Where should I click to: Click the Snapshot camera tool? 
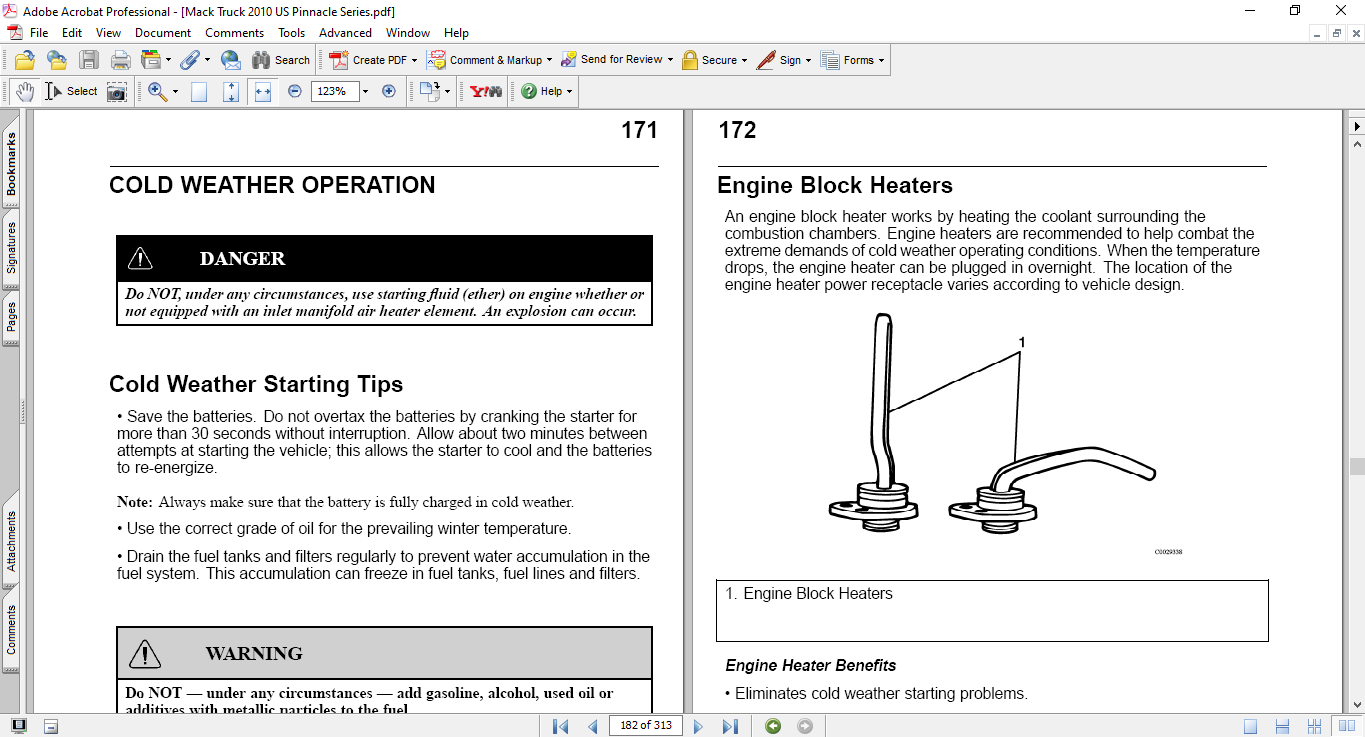(x=117, y=91)
